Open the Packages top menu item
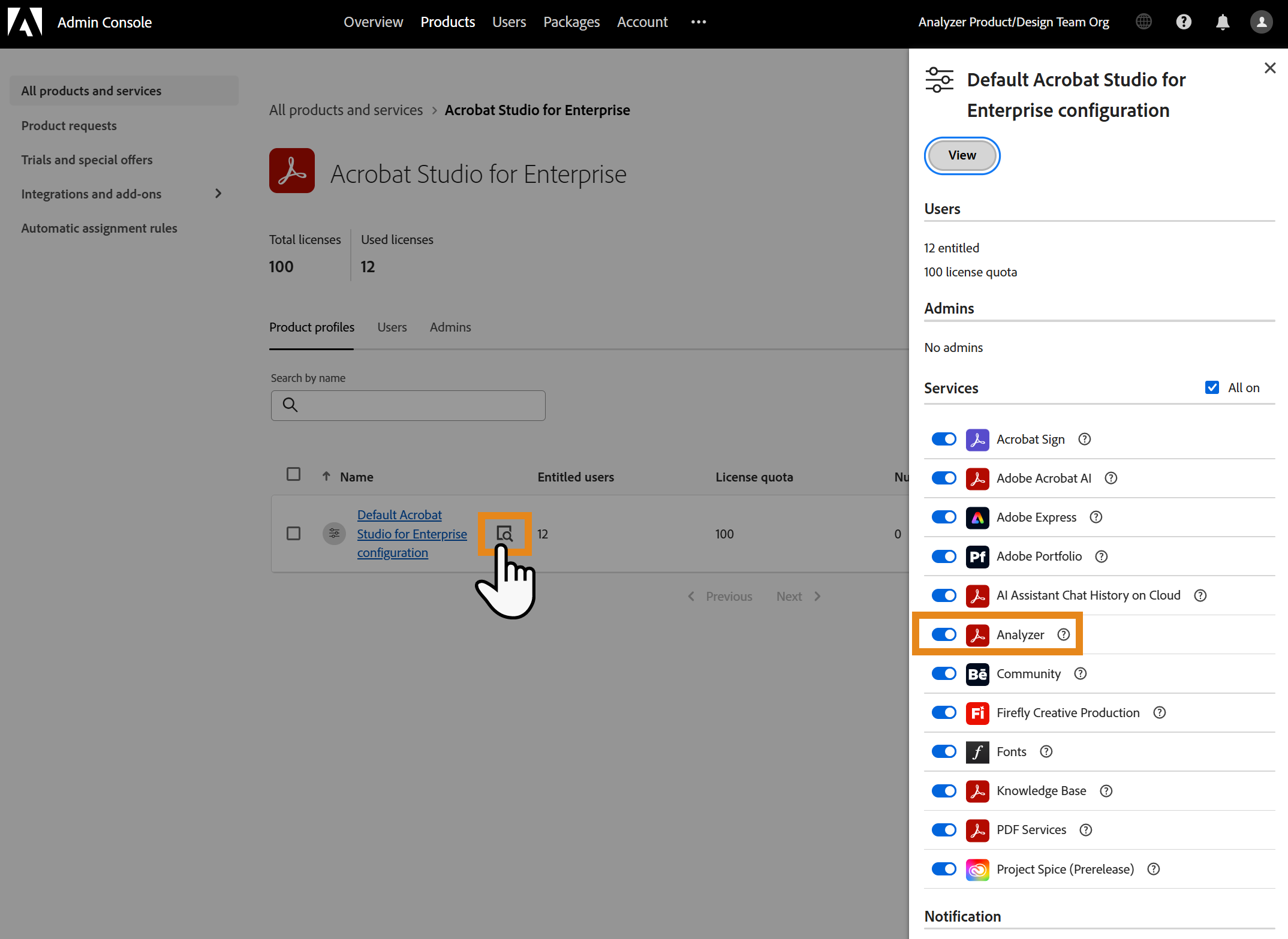Viewport: 1288px width, 939px height. click(571, 22)
